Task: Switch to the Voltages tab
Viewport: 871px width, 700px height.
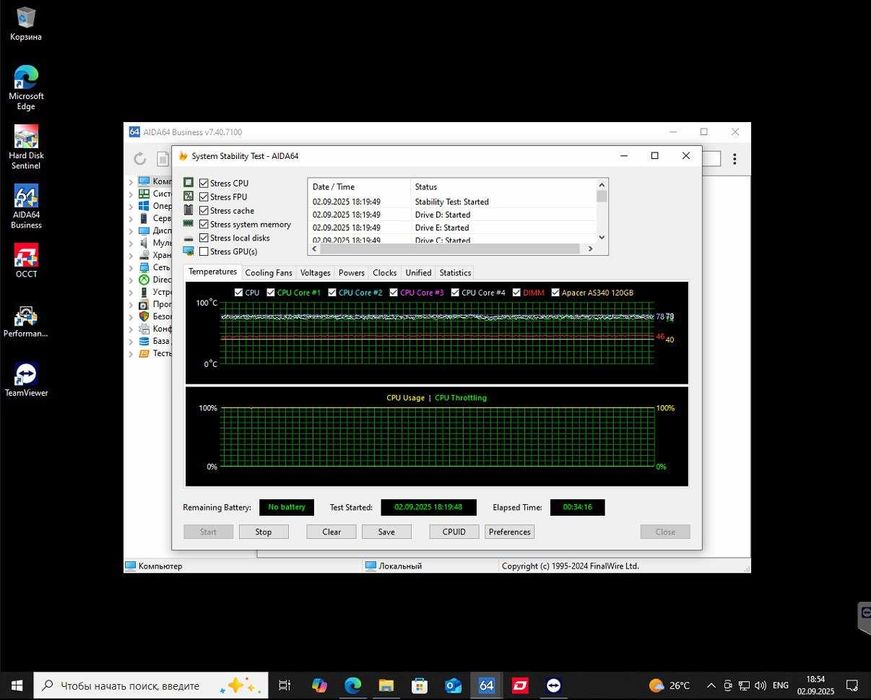Action: pyautogui.click(x=315, y=273)
